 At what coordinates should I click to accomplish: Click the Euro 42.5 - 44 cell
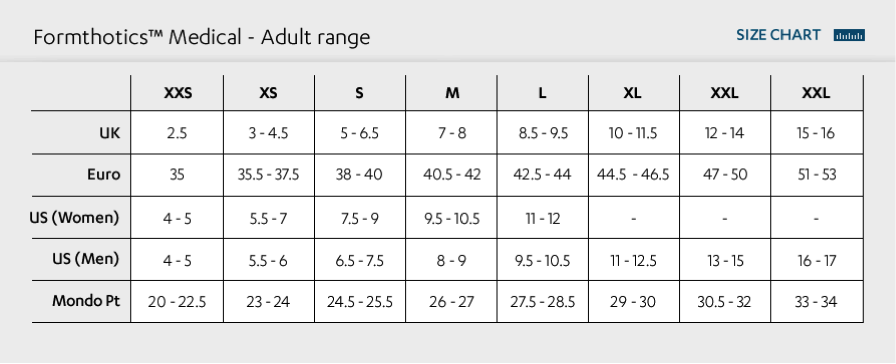542,175
